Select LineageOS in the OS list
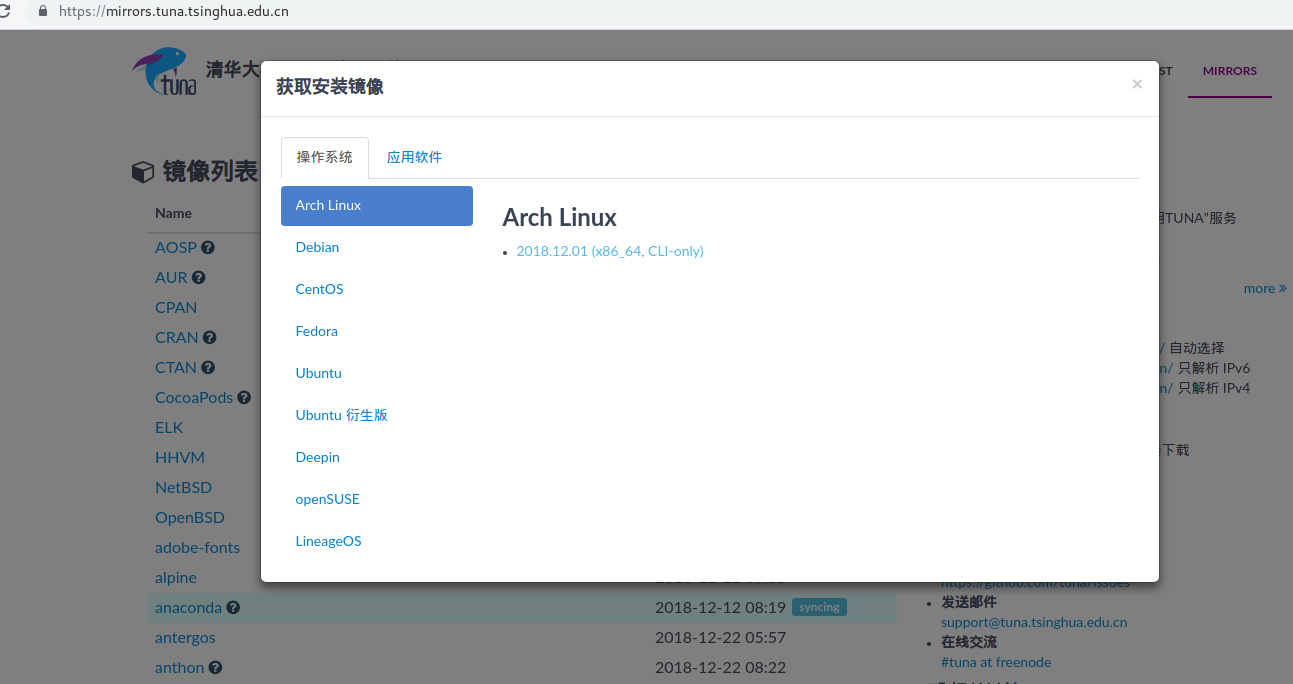Screen dimensions: 1293x684 click(377, 541)
